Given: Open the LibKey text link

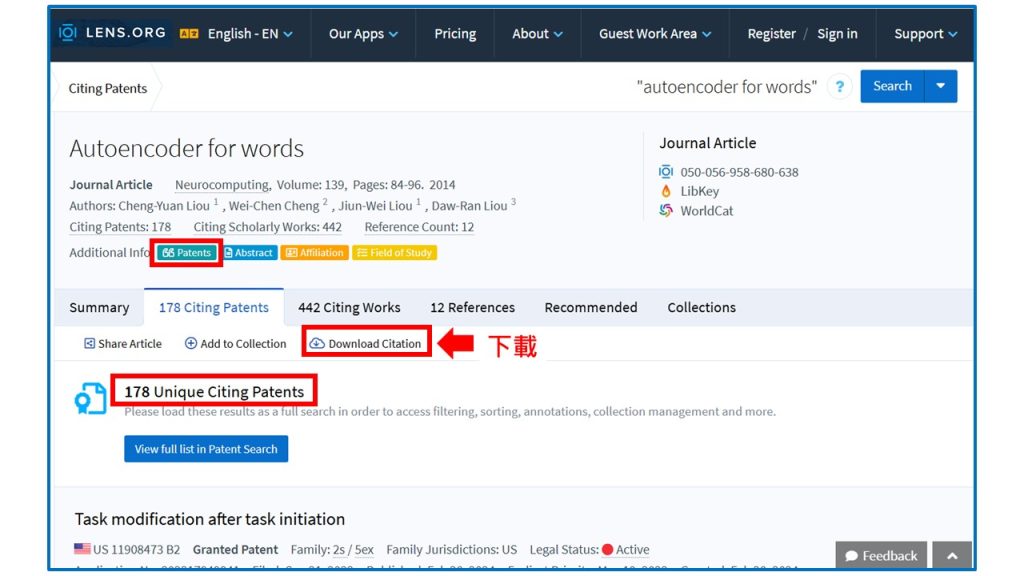Looking at the screenshot, I should pos(699,191).
